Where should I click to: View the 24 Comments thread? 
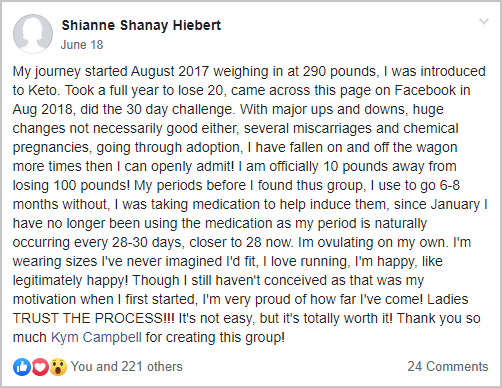pos(448,366)
